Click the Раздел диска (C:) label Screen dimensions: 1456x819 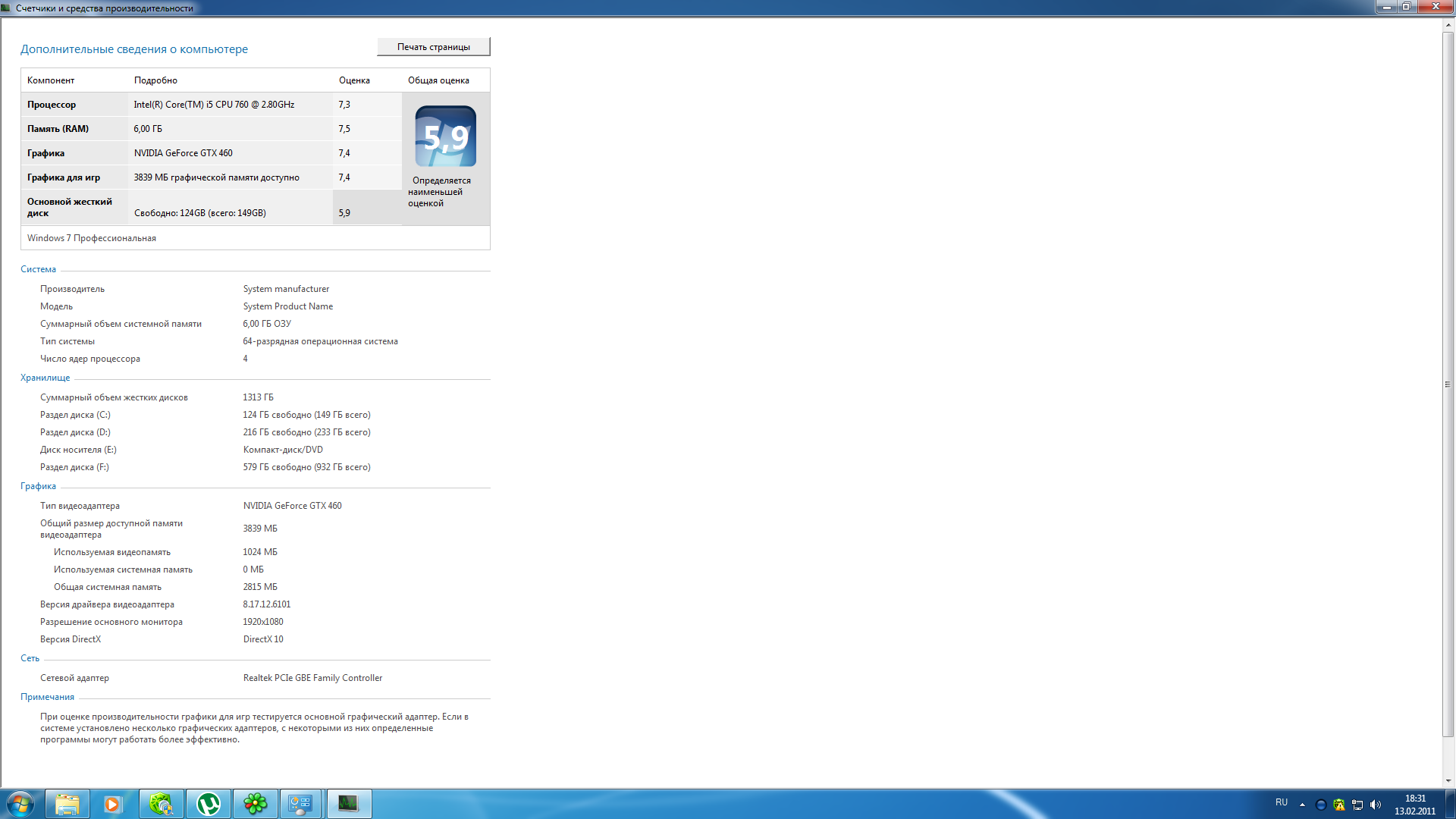[75, 415]
